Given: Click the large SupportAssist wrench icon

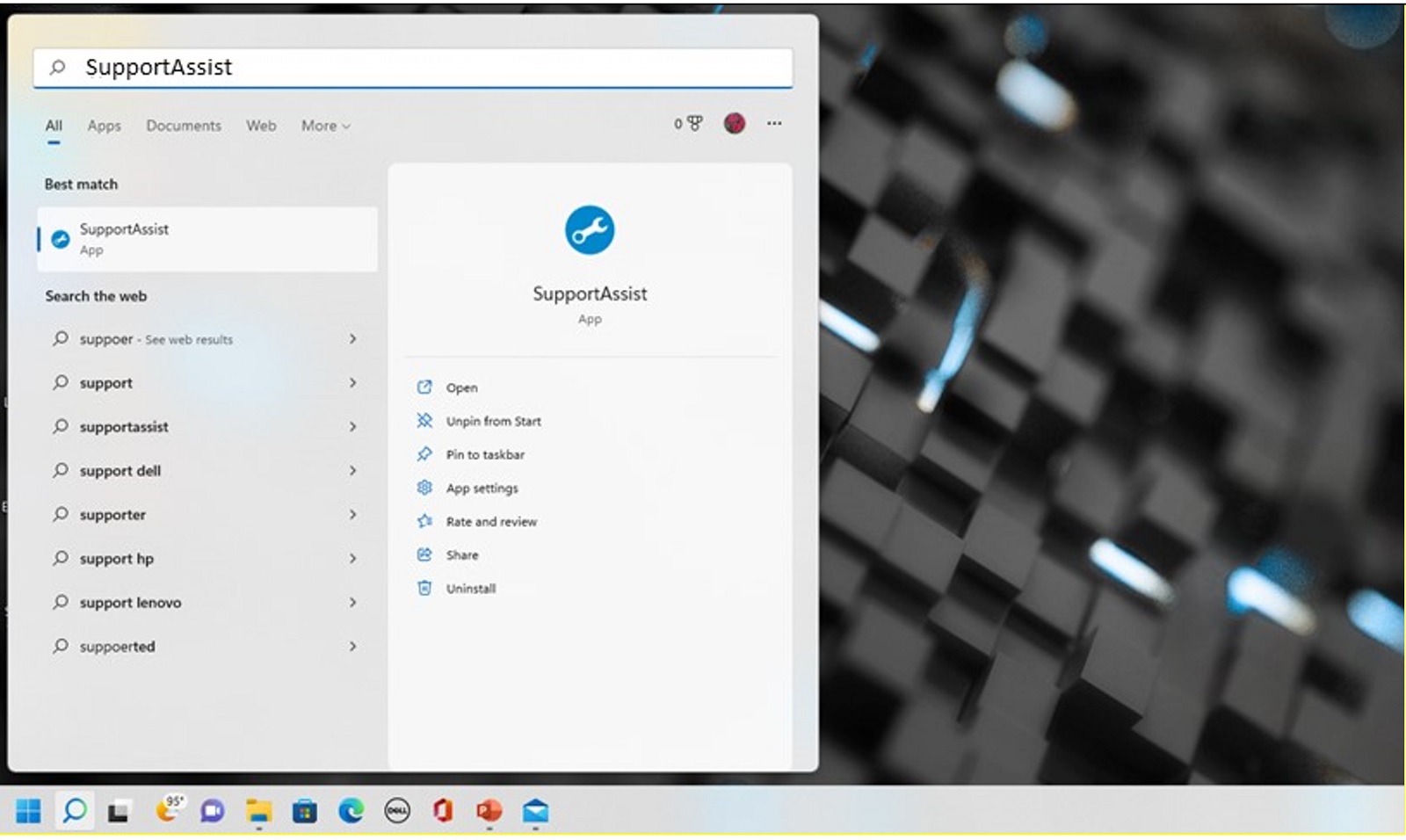Looking at the screenshot, I should pyautogui.click(x=590, y=228).
